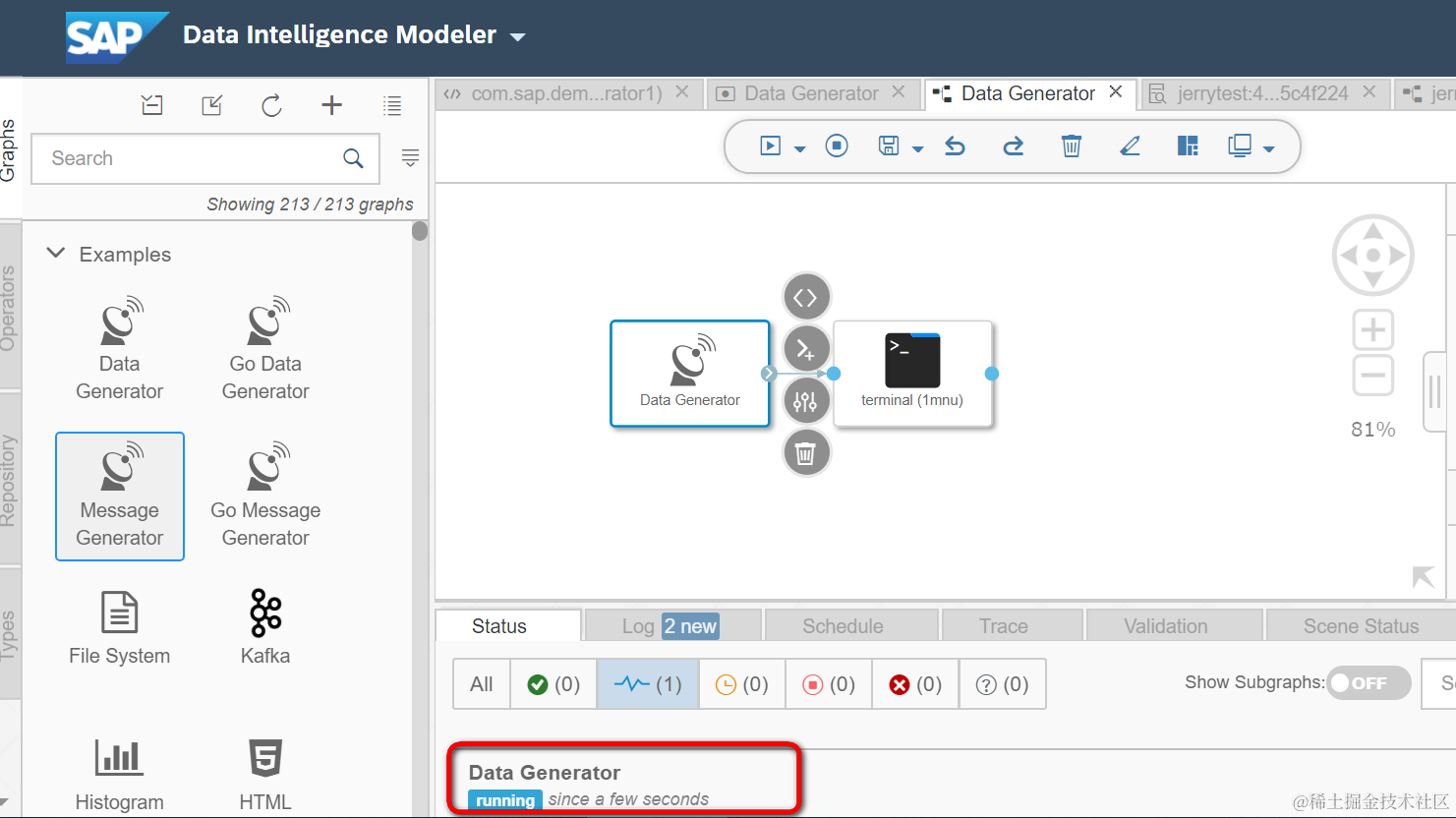1456x818 pixels.
Task: Zoom out the canvas with minus button
Action: click(1373, 375)
